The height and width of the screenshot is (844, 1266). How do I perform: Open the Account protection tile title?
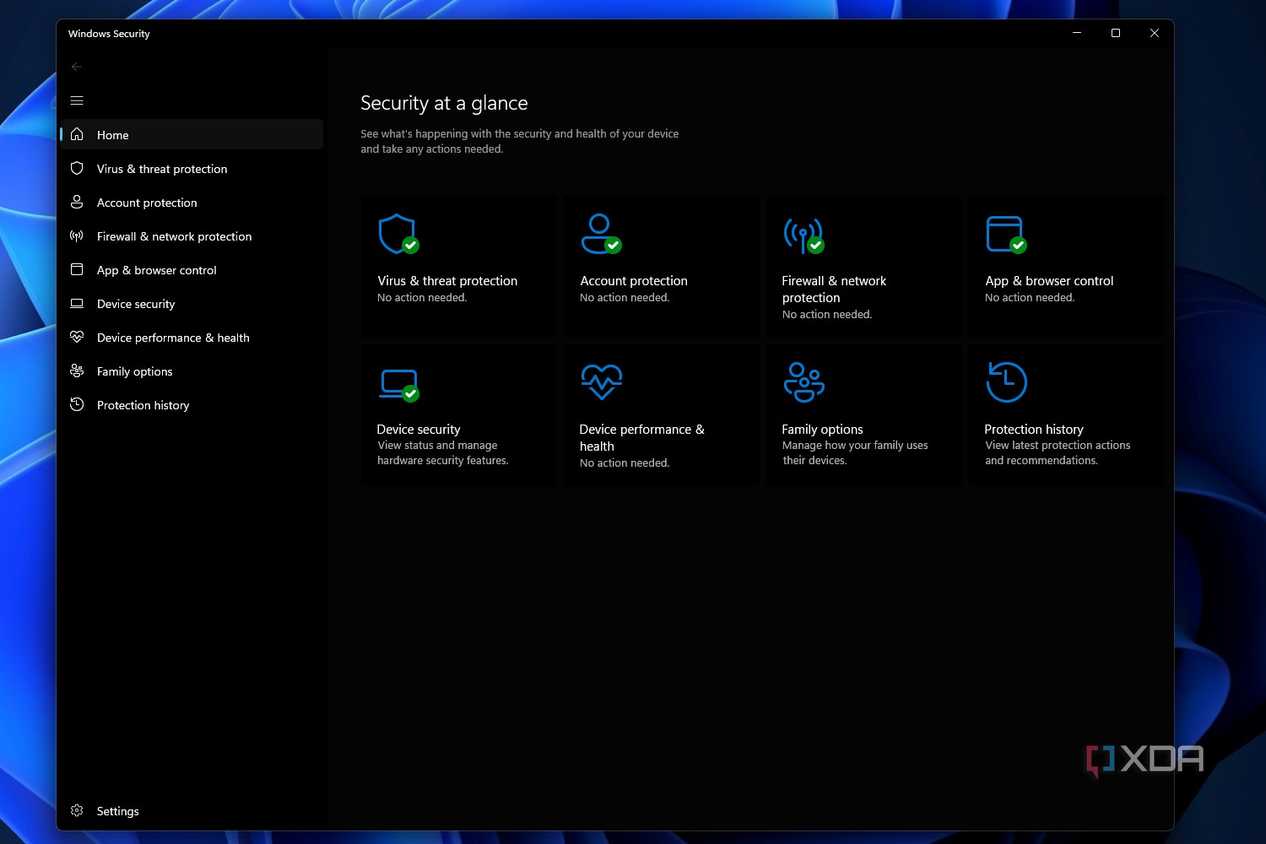point(634,281)
